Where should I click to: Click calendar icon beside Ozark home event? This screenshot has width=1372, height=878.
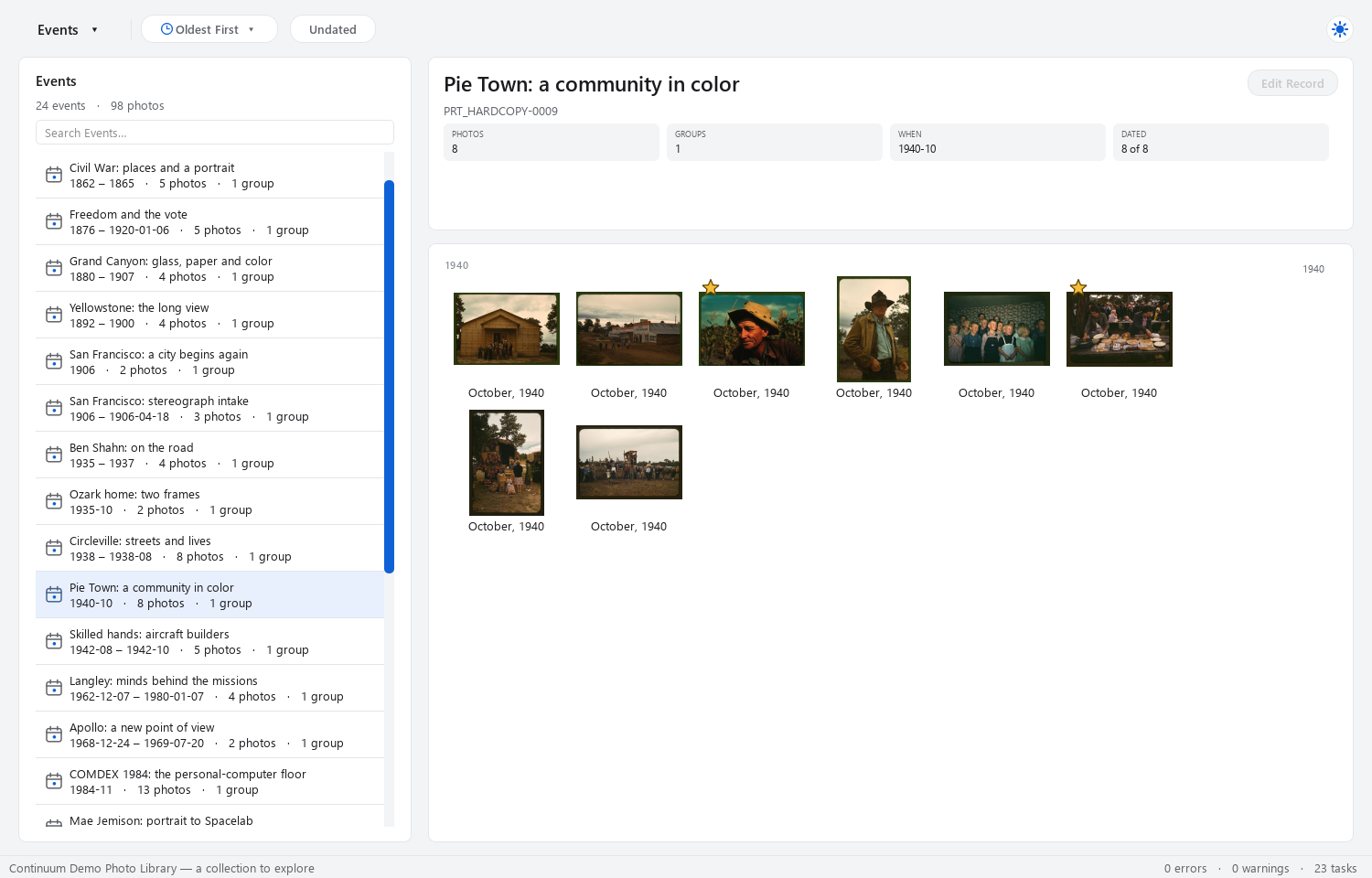[54, 501]
